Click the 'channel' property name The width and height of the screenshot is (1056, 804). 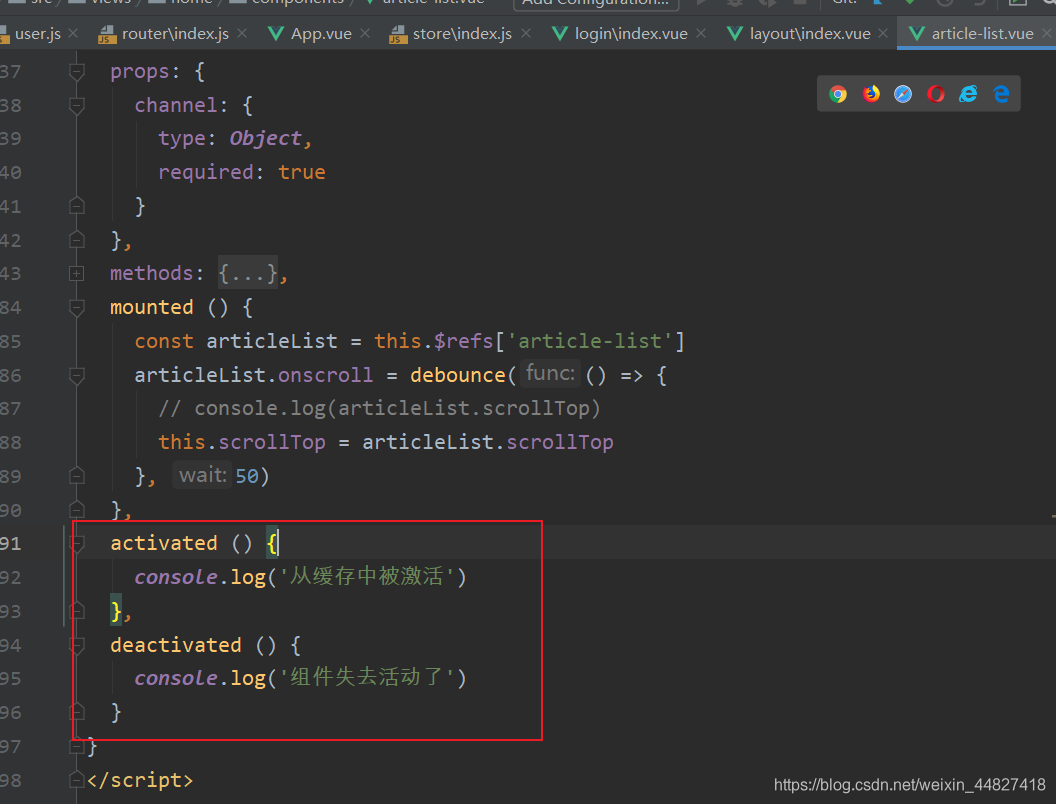(176, 105)
